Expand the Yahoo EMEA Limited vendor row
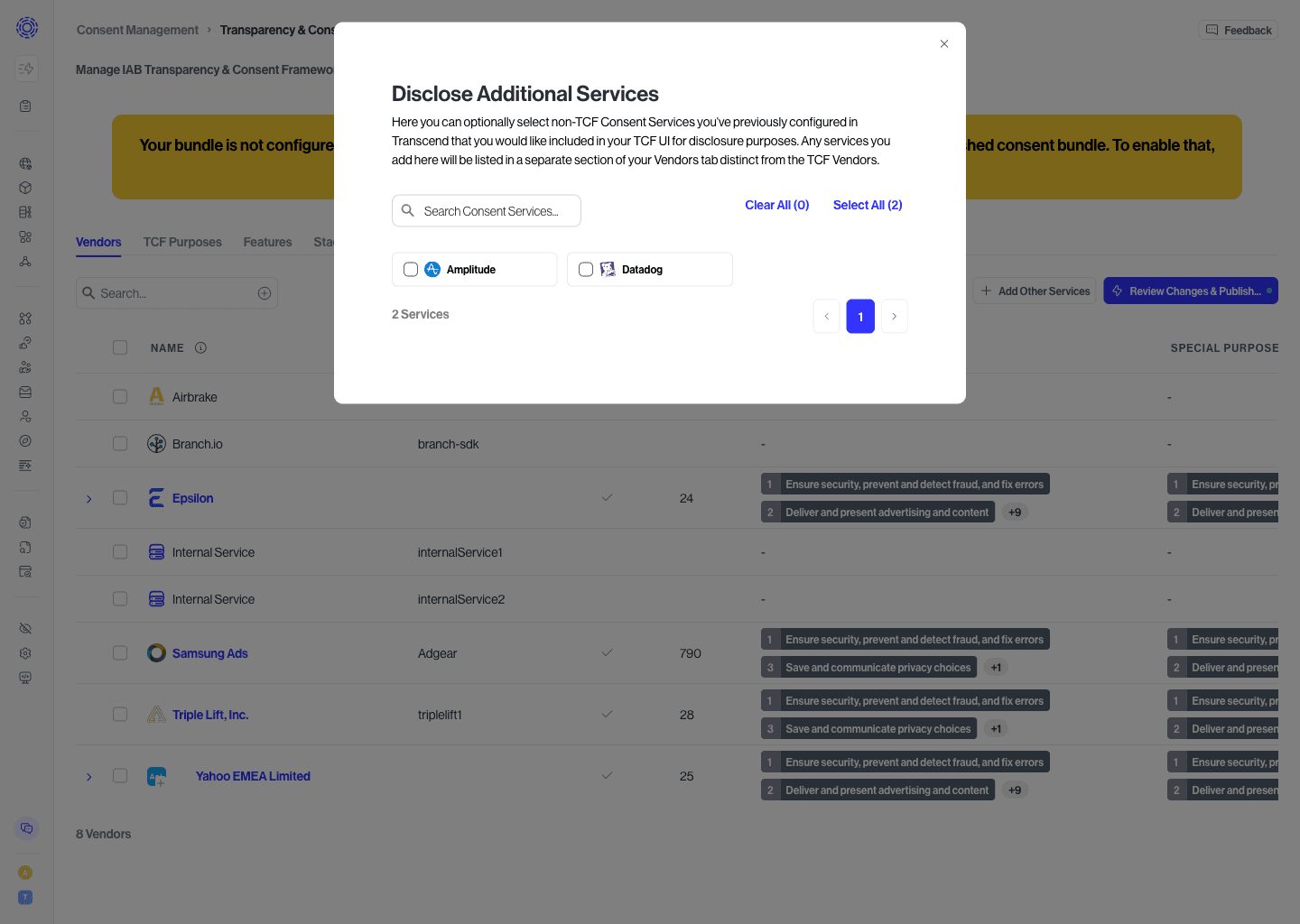This screenshot has width=1300, height=924. pos(88,776)
